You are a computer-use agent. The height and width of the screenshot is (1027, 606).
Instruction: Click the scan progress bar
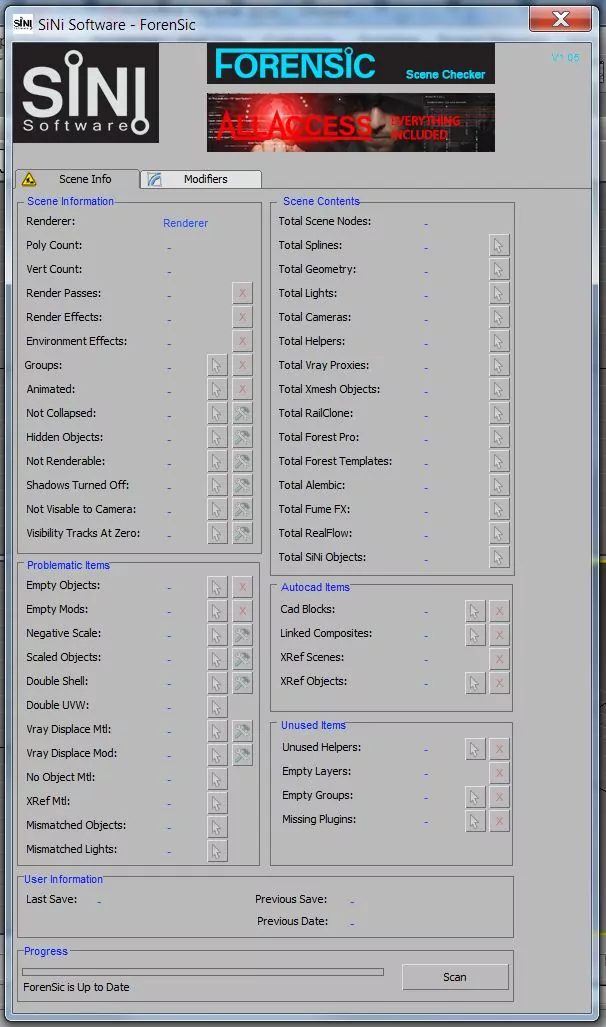(x=203, y=971)
